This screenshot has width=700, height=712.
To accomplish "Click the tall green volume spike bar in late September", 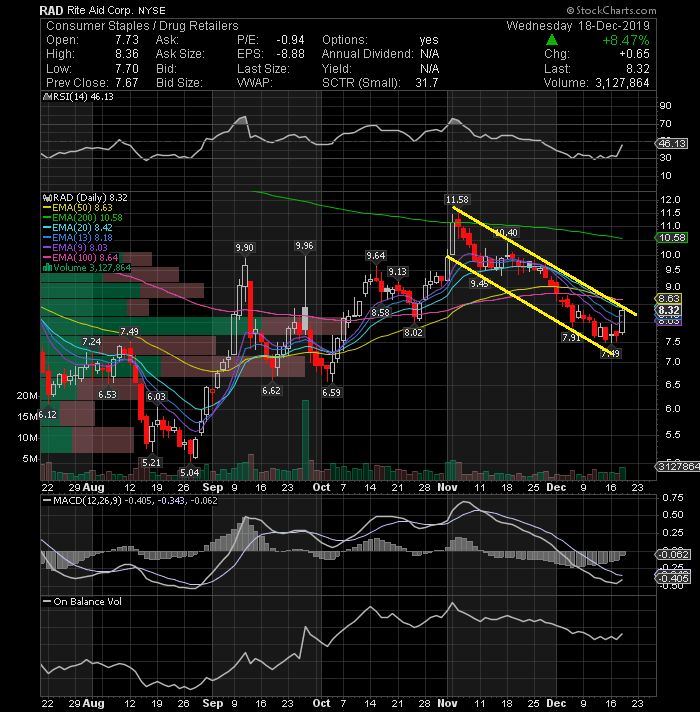I will [306, 440].
